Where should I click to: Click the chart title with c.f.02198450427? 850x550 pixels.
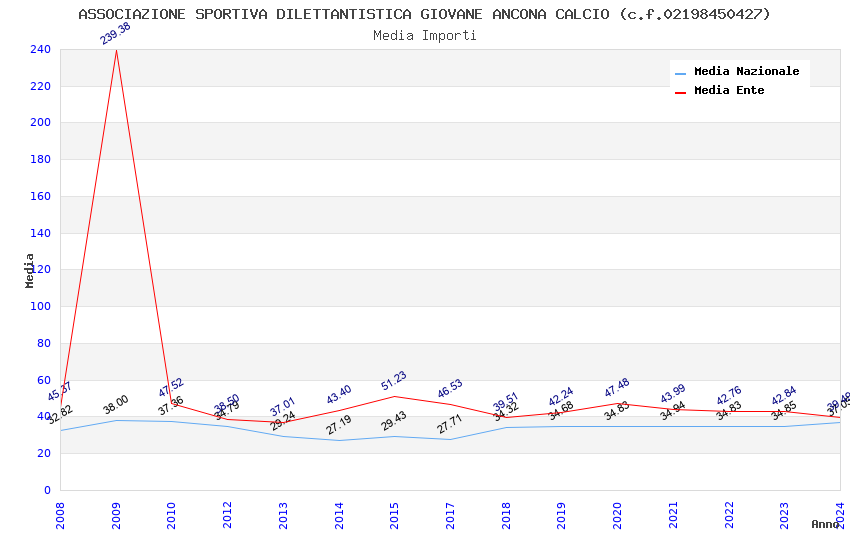point(424,14)
